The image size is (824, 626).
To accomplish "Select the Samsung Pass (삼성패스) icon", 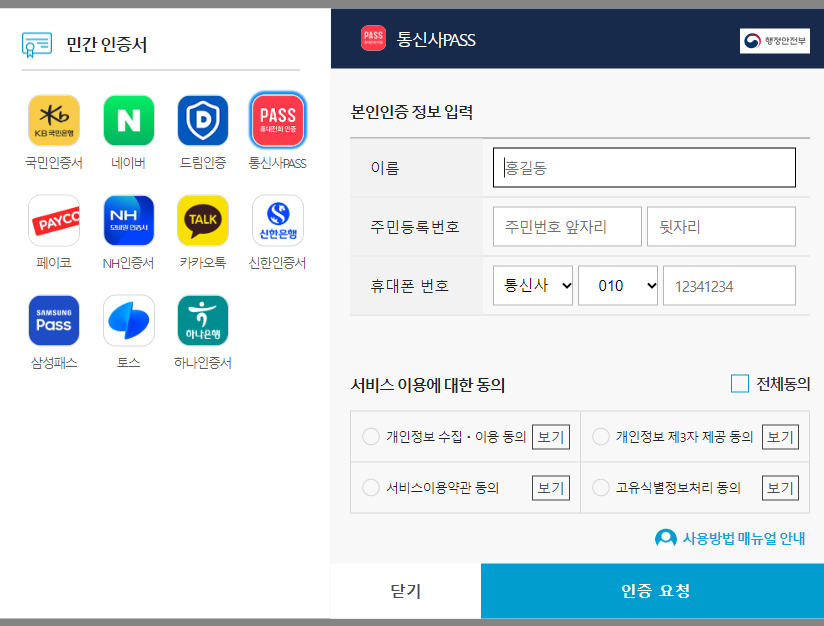I will (x=54, y=320).
